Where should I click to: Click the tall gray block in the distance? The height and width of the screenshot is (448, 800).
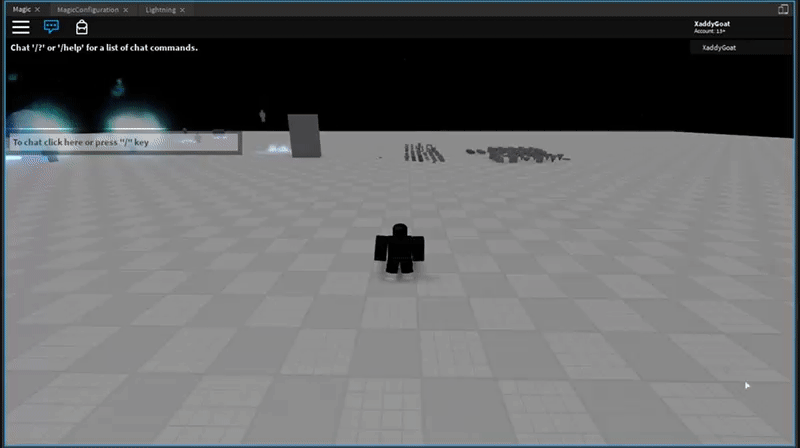304,135
